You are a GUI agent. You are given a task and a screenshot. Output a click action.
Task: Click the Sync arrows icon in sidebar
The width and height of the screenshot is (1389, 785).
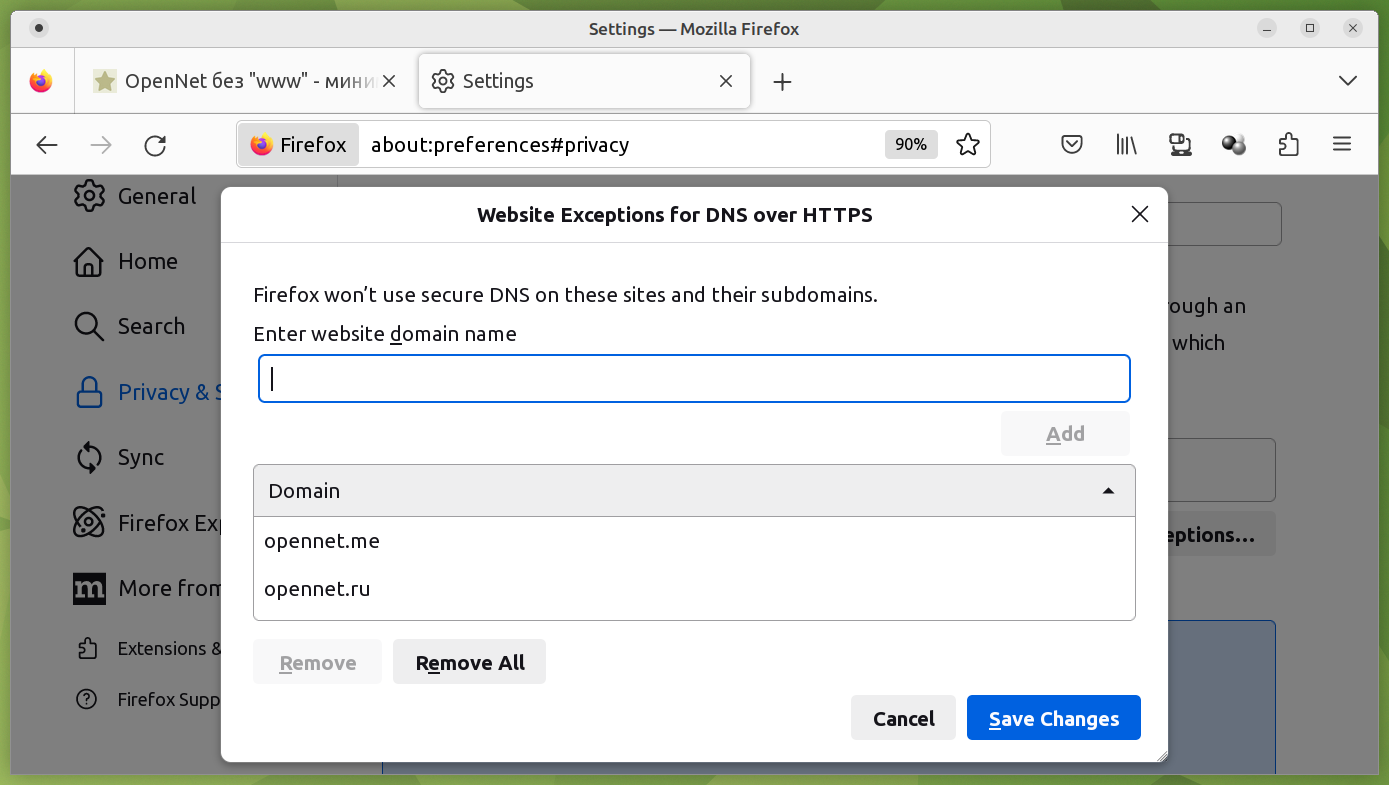[x=89, y=457]
